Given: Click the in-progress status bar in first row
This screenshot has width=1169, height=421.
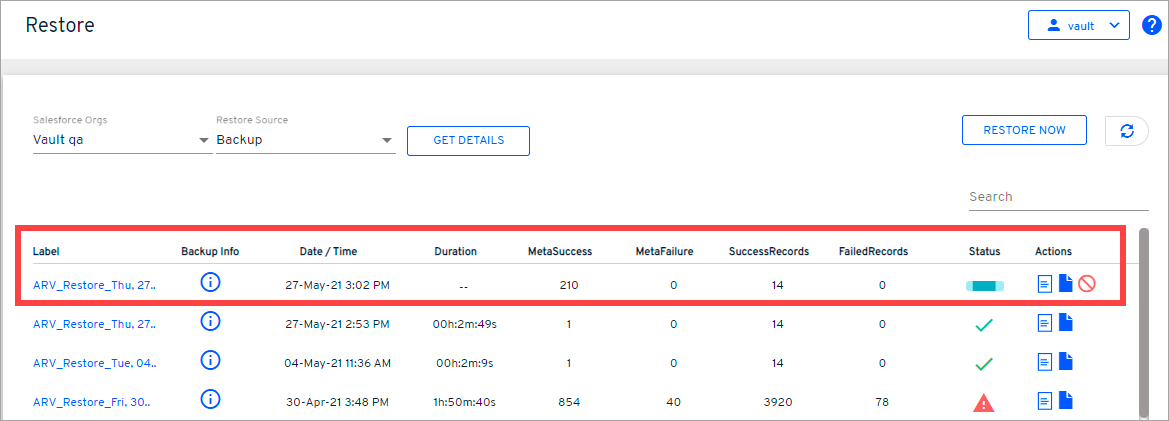Looking at the screenshot, I should (984, 286).
